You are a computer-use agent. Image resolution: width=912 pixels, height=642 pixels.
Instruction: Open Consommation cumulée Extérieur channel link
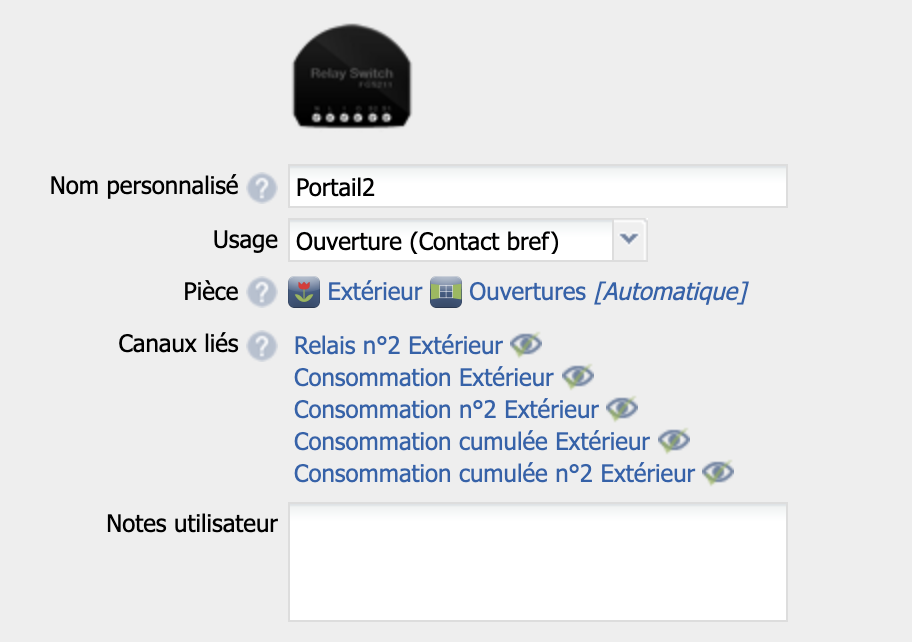471,442
